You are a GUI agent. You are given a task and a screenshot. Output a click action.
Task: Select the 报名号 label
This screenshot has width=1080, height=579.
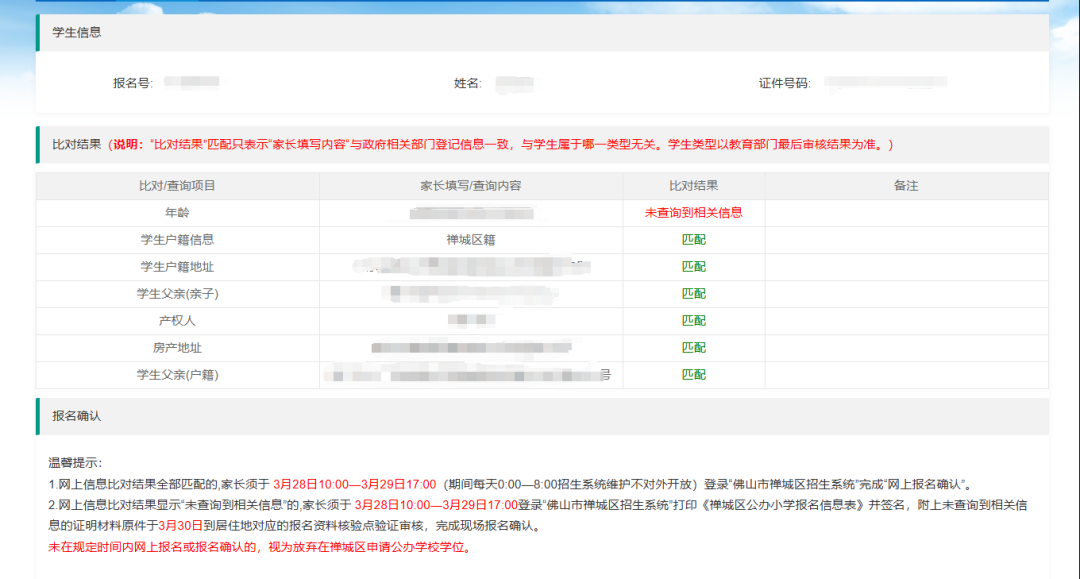(133, 83)
